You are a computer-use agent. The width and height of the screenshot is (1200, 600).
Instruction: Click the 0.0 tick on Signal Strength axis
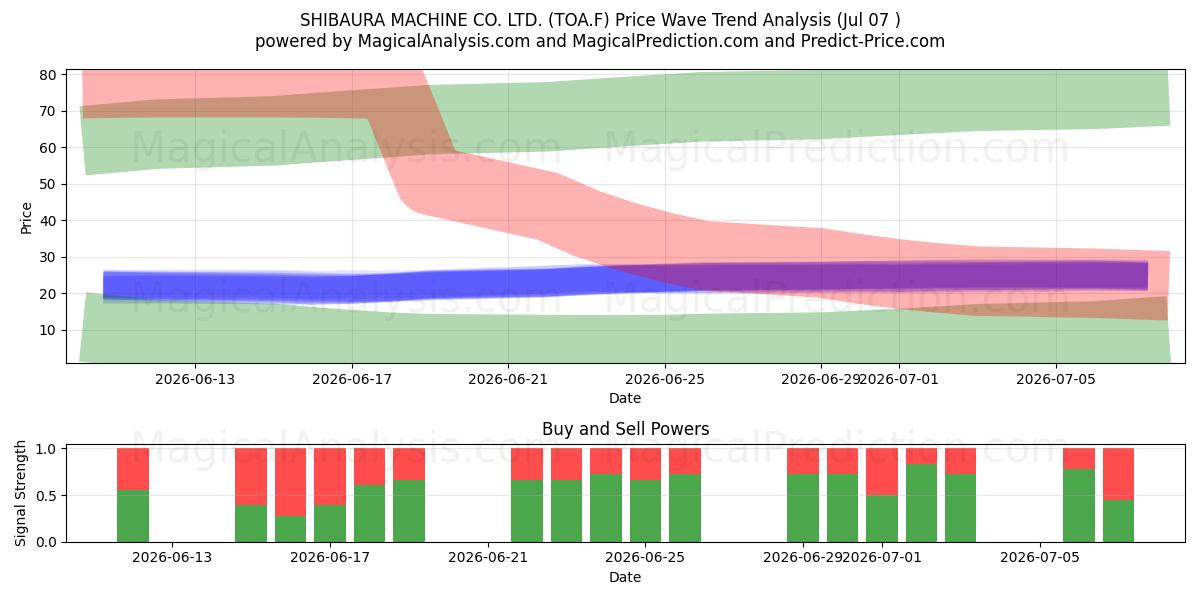(x=44, y=542)
